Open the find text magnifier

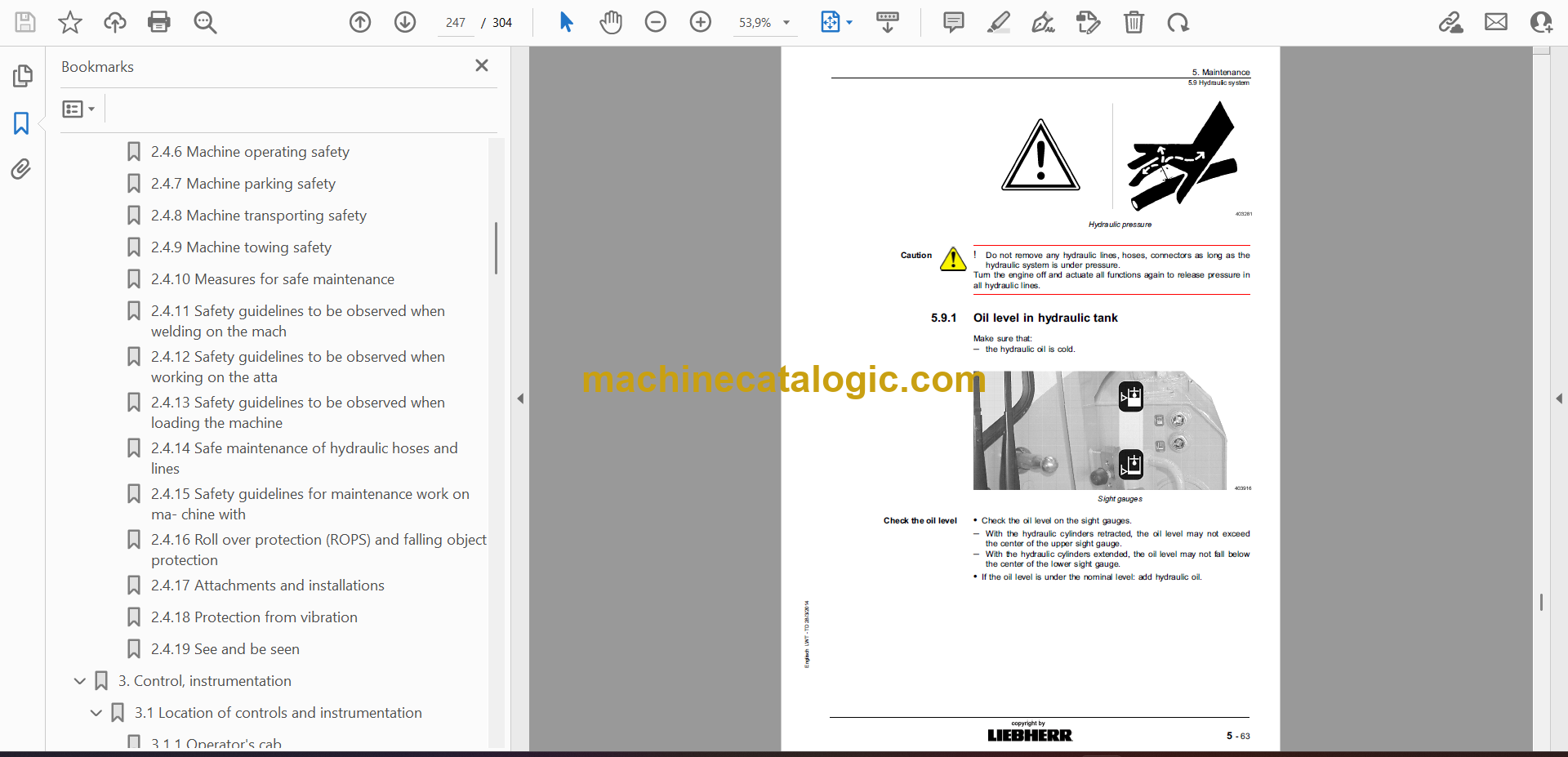(x=205, y=22)
